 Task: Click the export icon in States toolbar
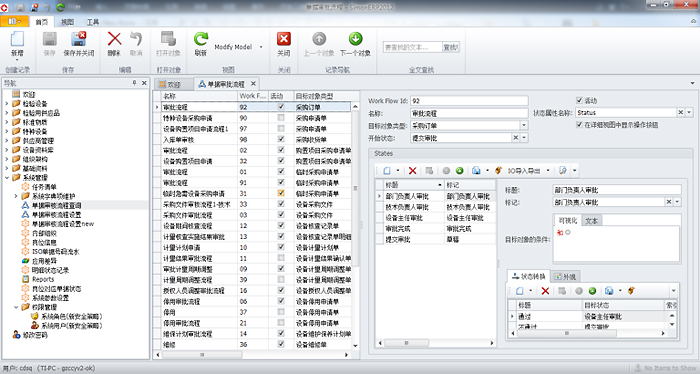[476, 170]
